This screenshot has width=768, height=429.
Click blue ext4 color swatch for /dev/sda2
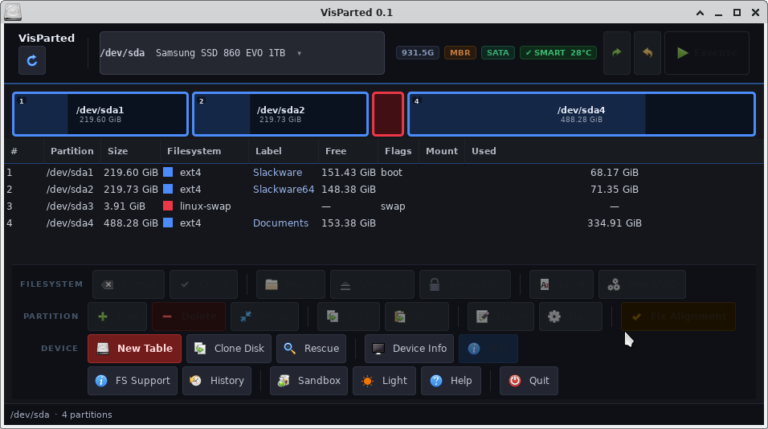(168, 189)
